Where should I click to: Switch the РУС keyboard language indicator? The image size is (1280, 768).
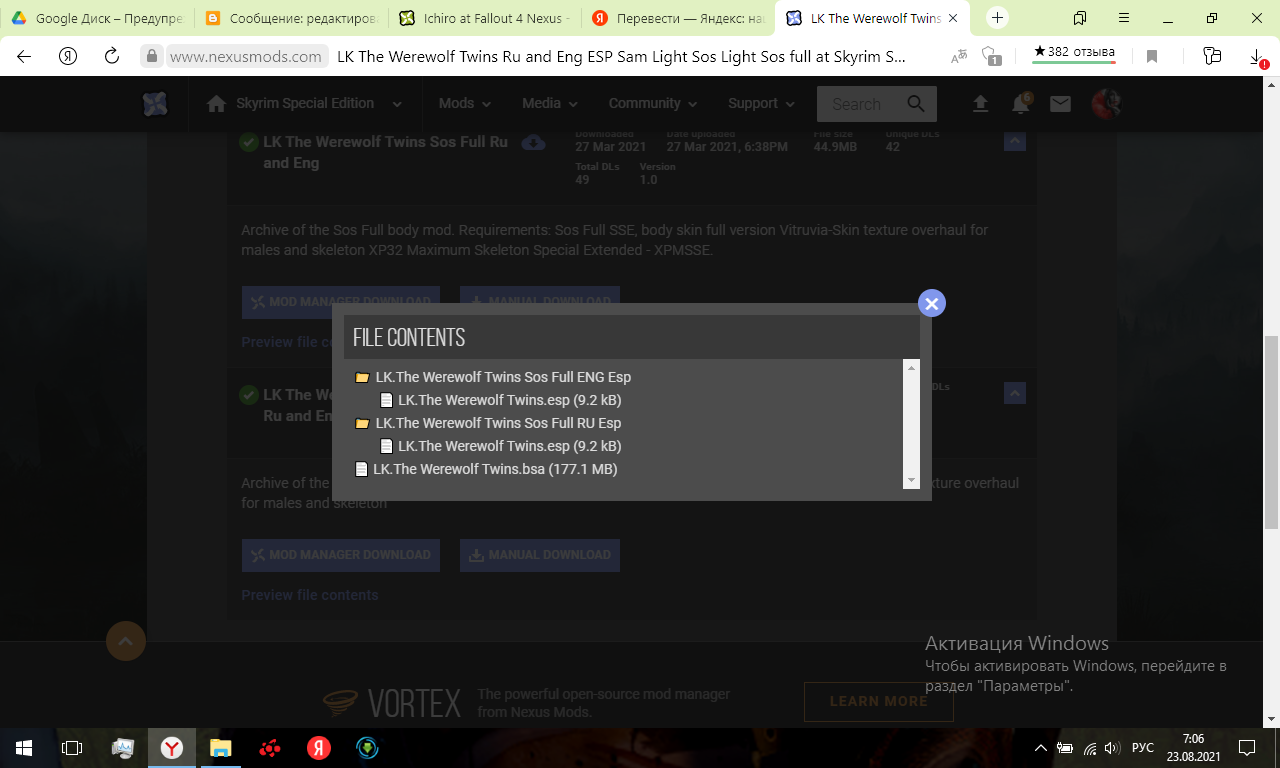(x=1142, y=748)
